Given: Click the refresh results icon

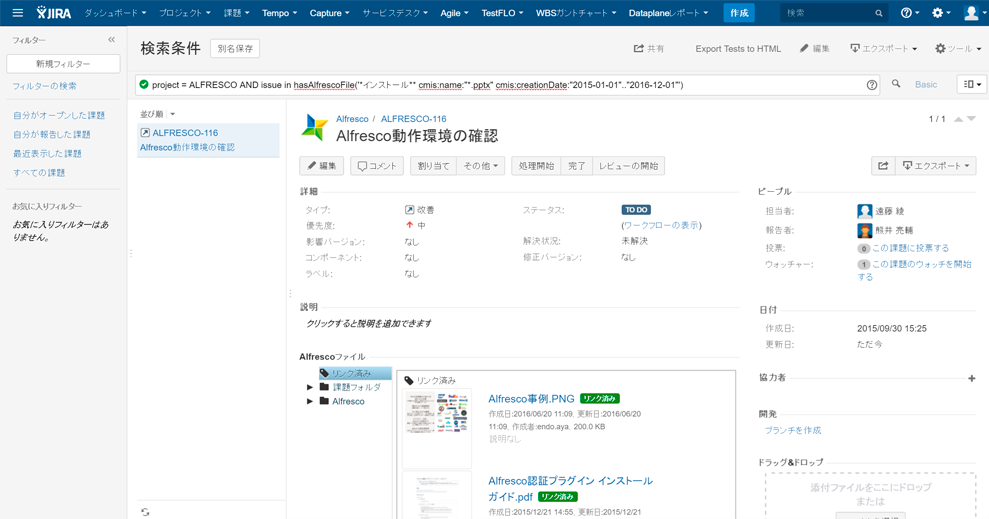Looking at the screenshot, I should [145, 512].
